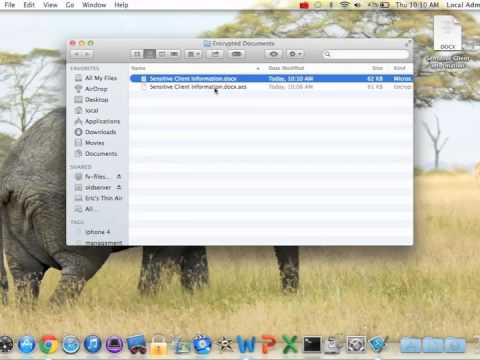
Task: Launch Microsoft Excel from the Dock
Action: [290, 344]
